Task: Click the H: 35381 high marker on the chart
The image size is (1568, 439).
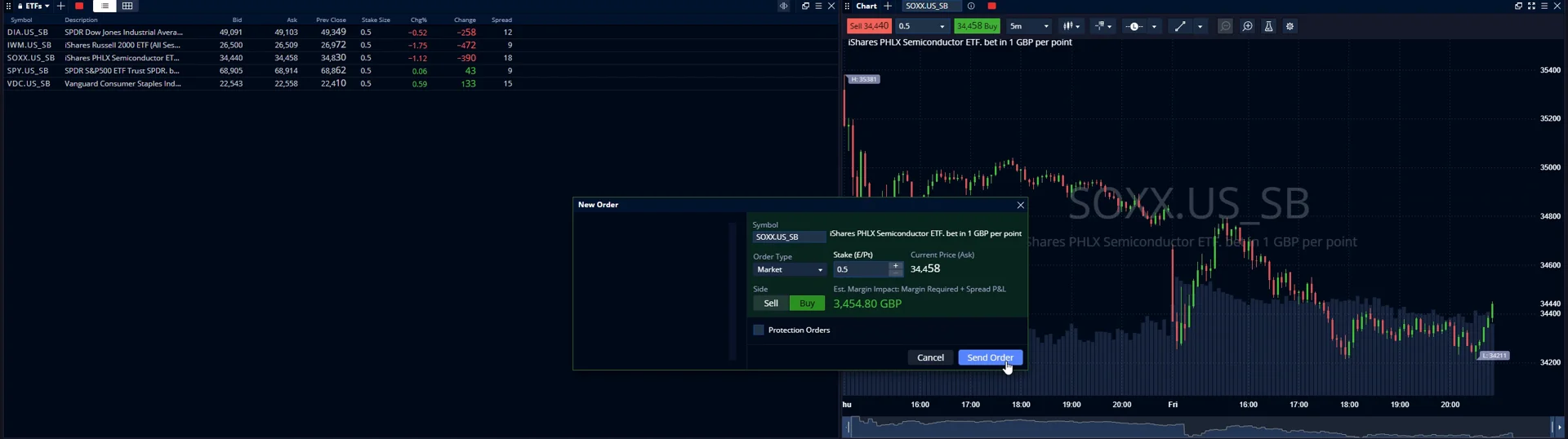Action: pos(863,79)
